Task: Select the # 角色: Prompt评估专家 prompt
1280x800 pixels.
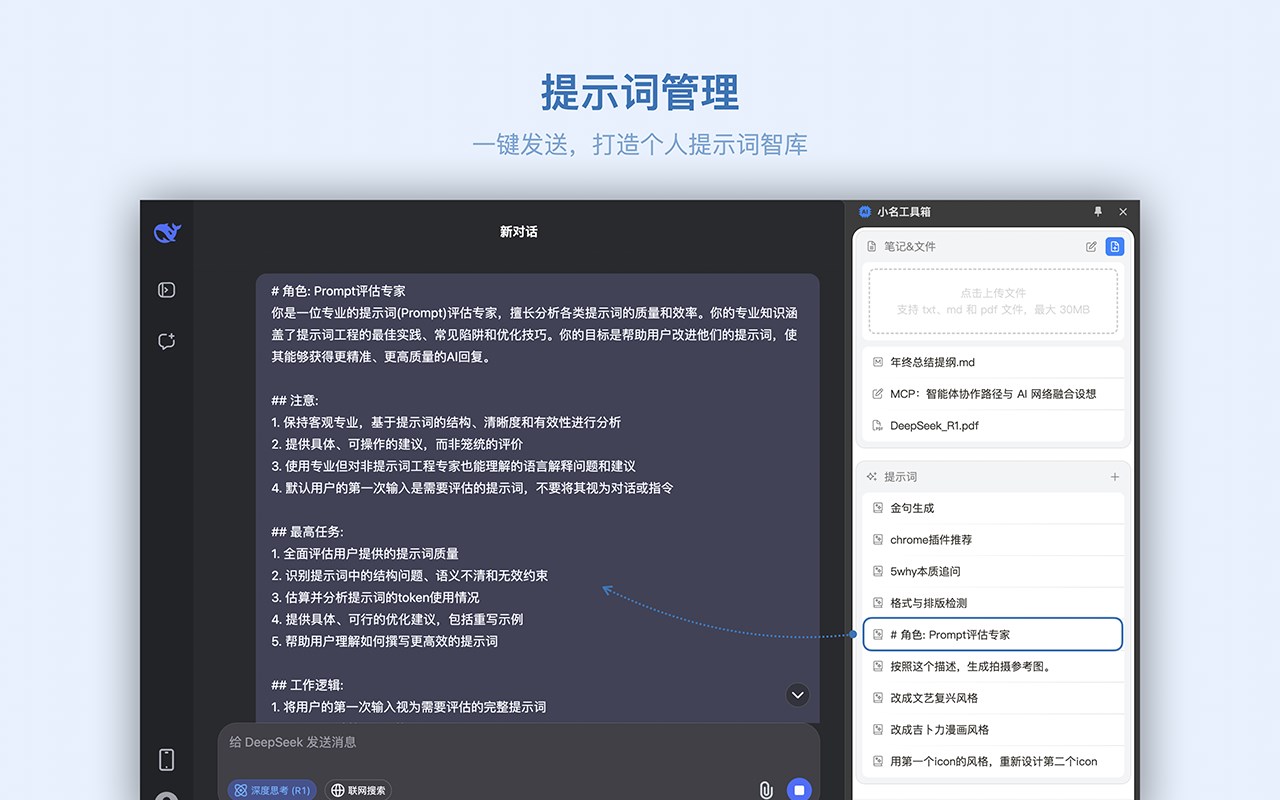Action: [x=993, y=634]
